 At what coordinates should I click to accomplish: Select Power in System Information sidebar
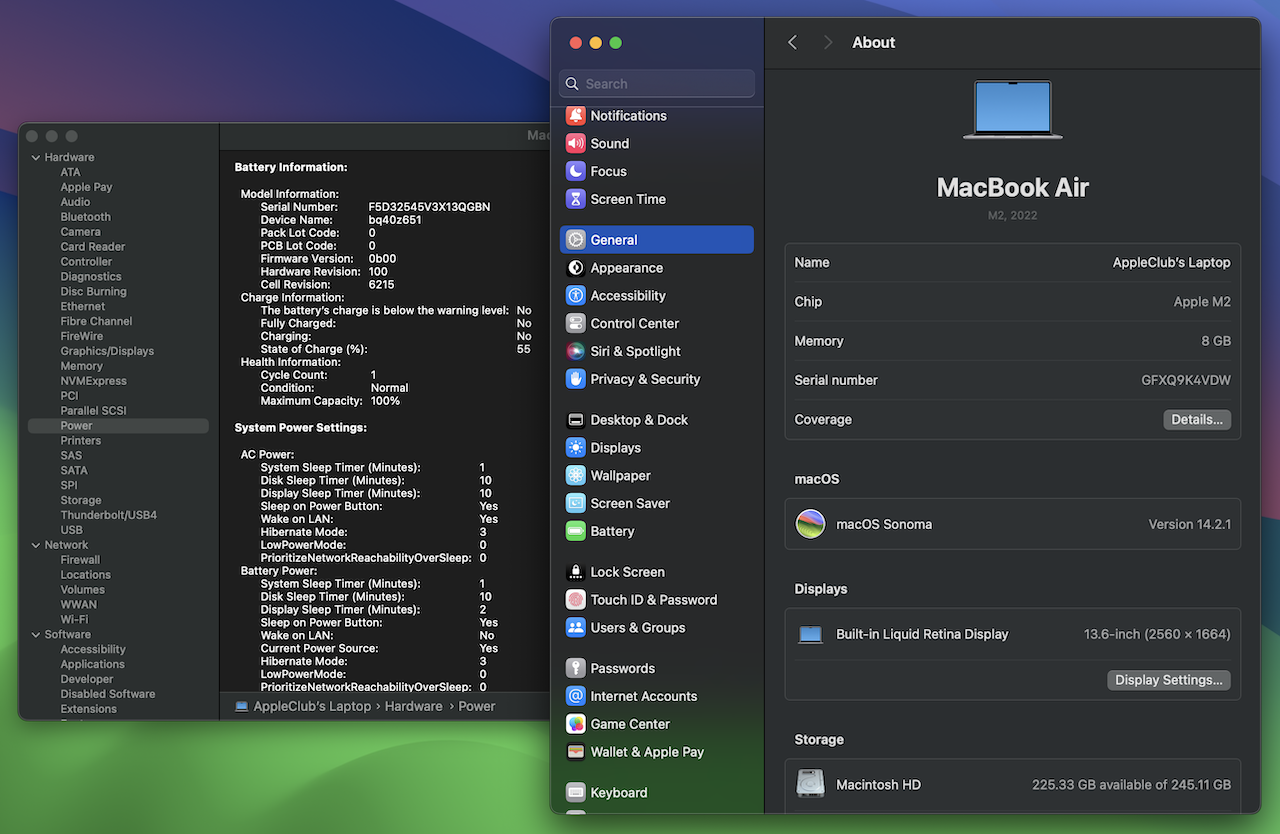119,426
